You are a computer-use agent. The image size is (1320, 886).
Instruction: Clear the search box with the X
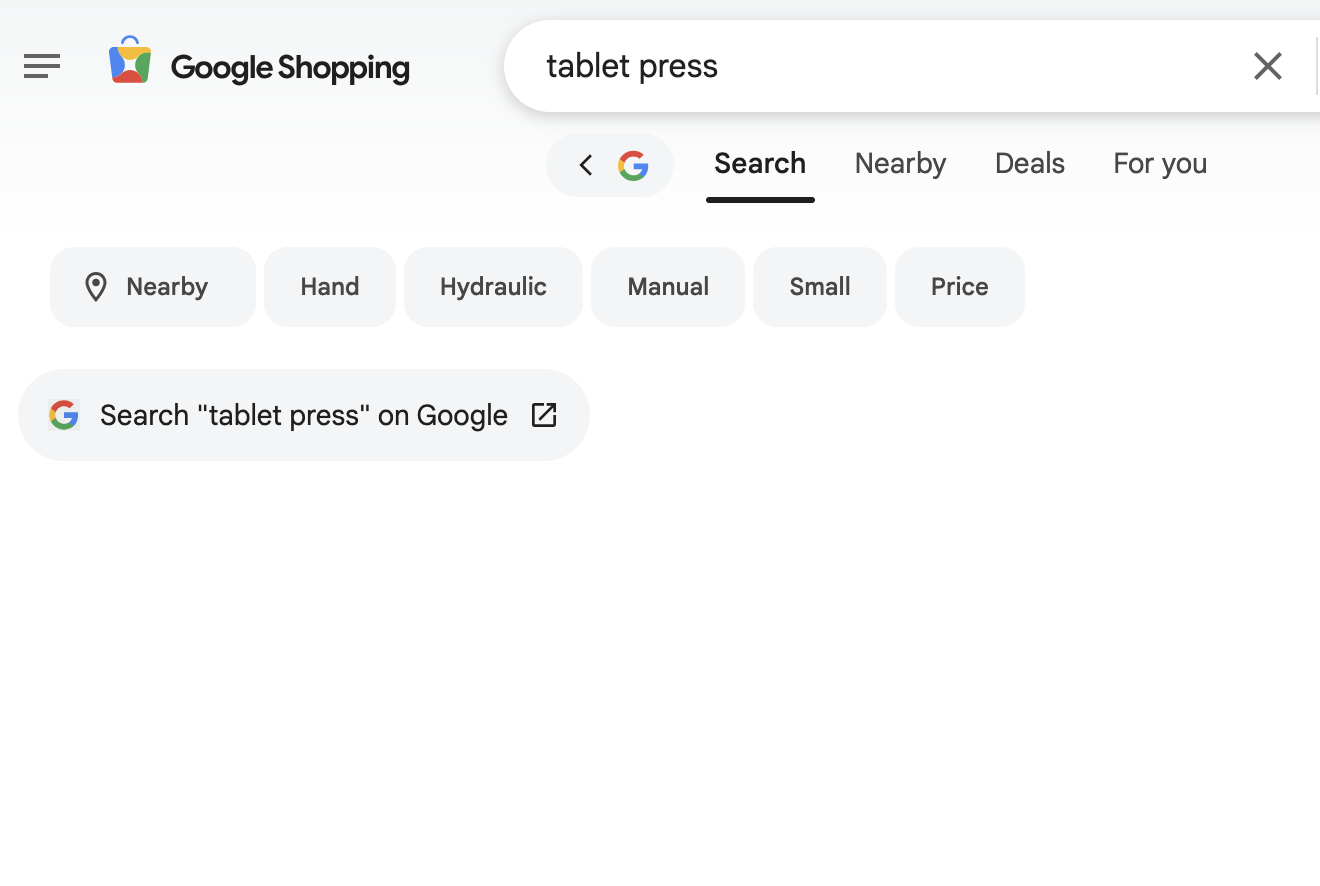click(x=1267, y=66)
